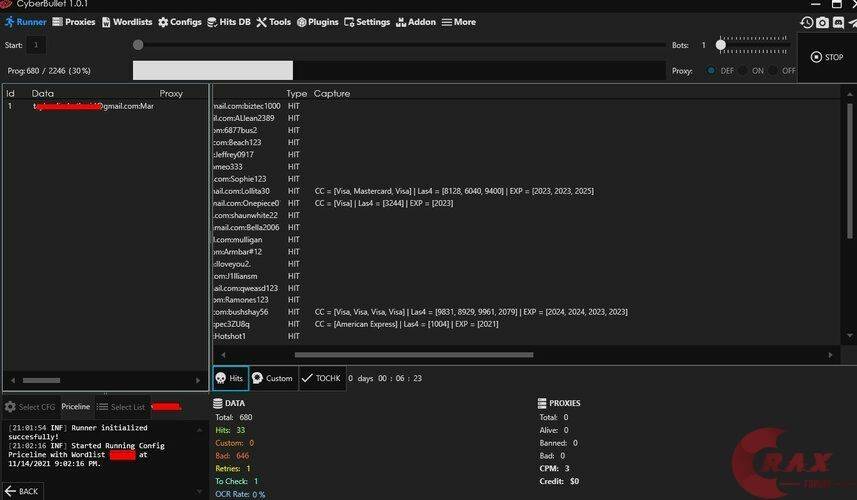Open the Wordlists section
Screen dimensions: 857x500
click(127, 22)
